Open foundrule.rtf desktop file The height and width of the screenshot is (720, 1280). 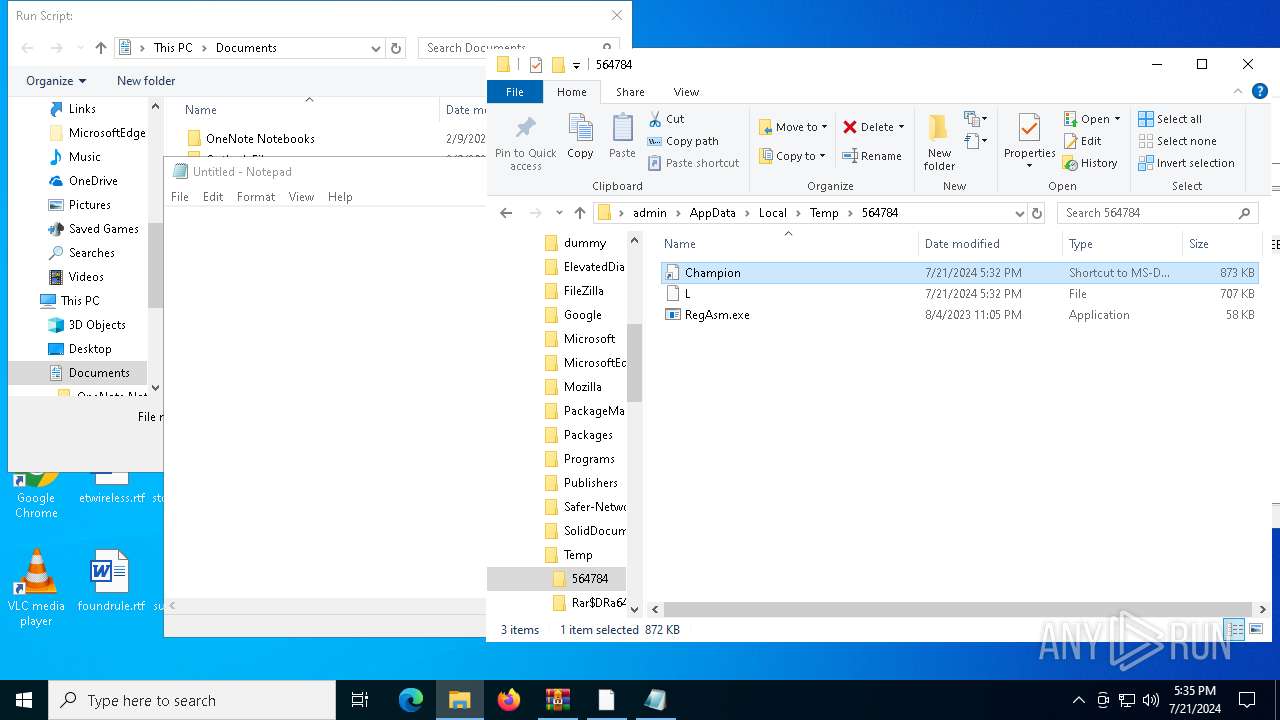[111, 580]
